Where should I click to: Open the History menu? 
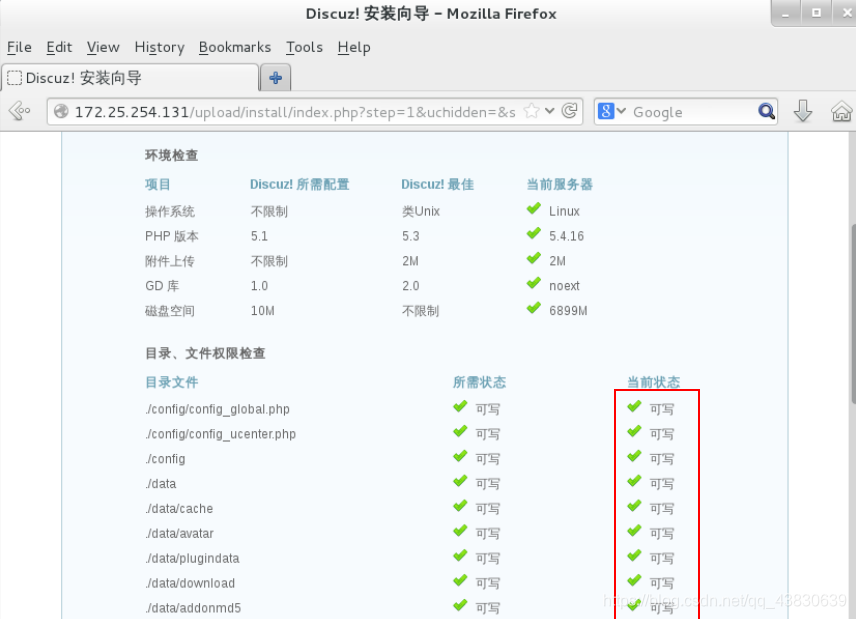point(159,47)
